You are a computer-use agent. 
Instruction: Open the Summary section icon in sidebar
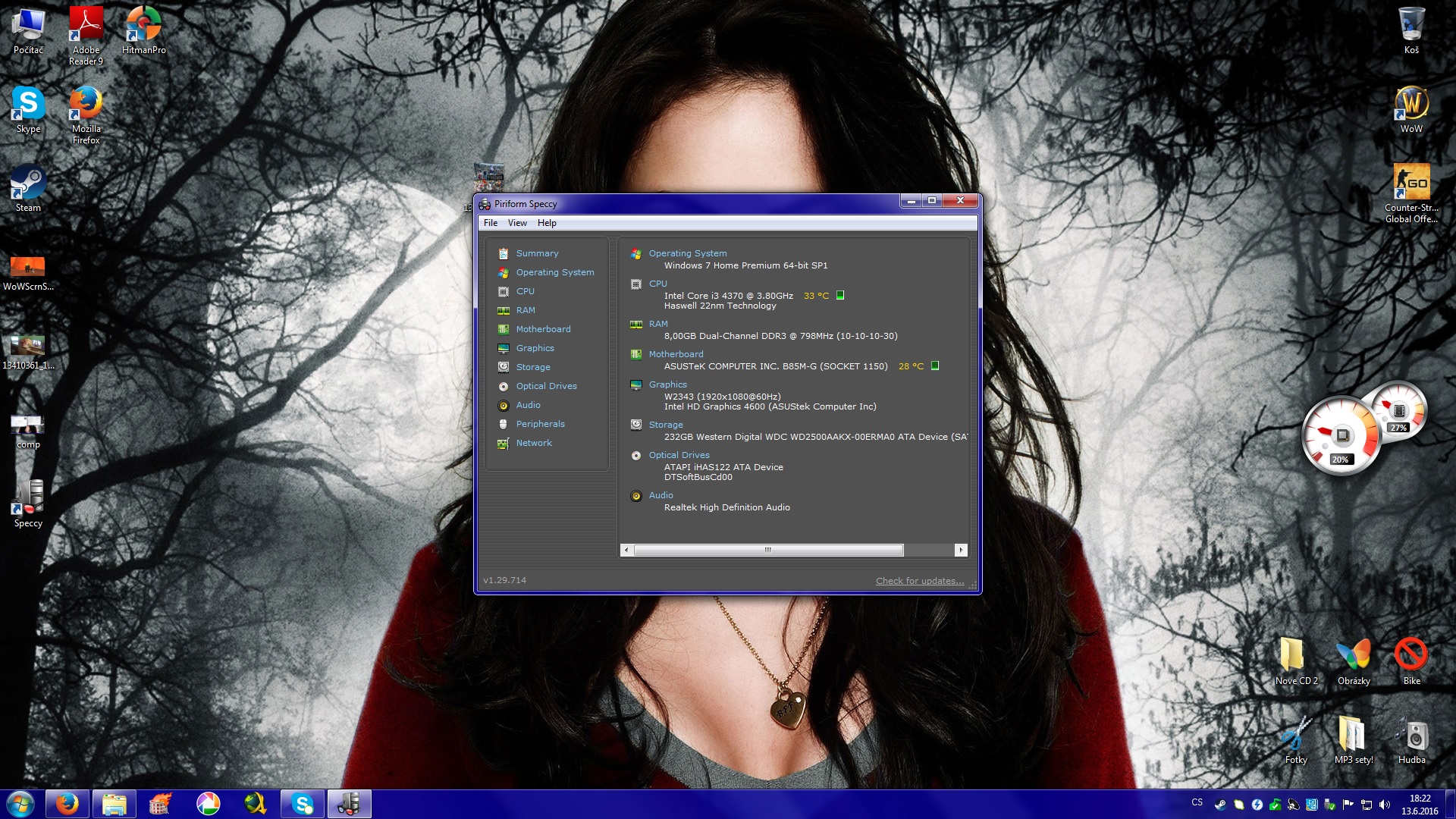pos(504,253)
